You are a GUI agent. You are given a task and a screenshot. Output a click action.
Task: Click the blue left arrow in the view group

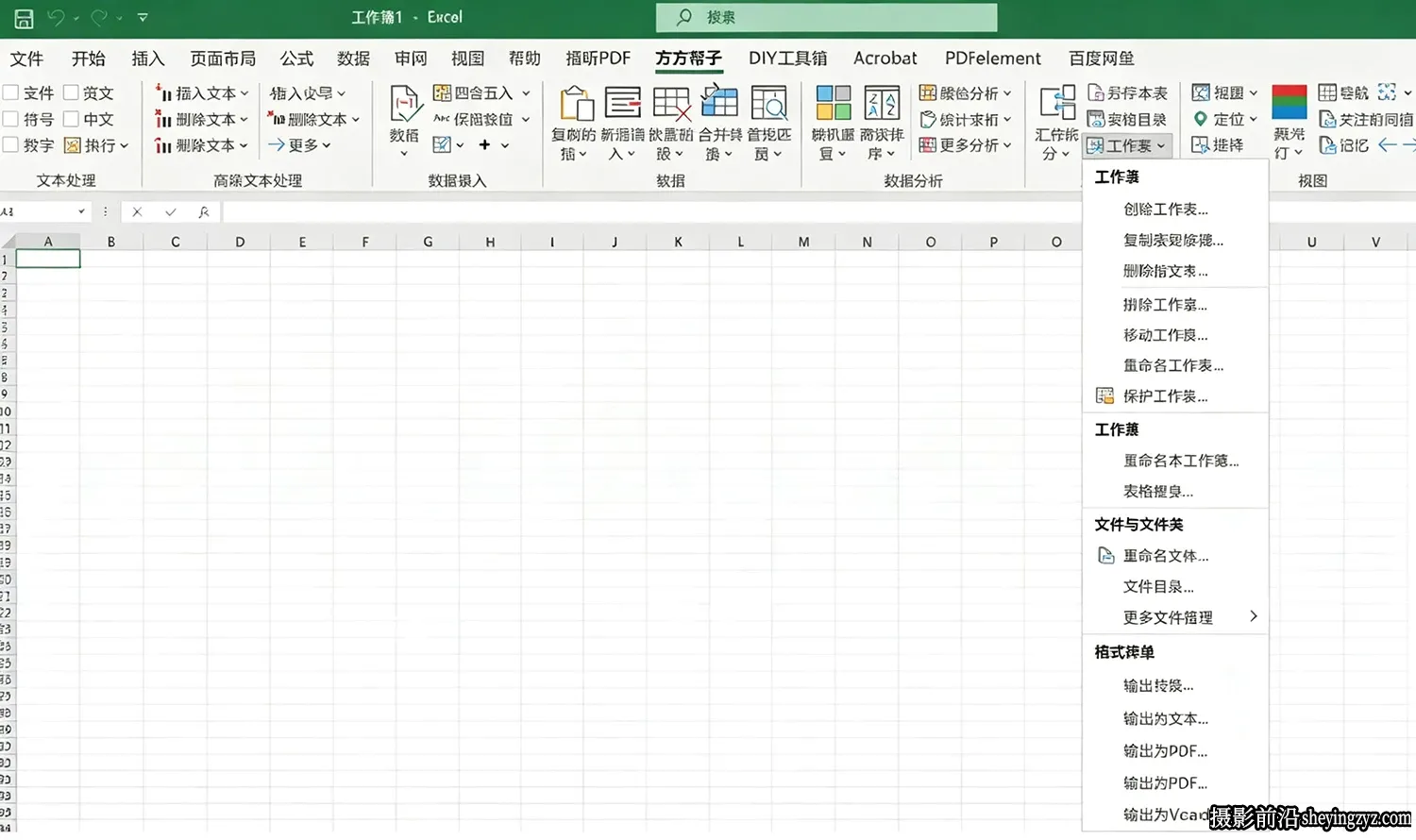pyautogui.click(x=1387, y=144)
